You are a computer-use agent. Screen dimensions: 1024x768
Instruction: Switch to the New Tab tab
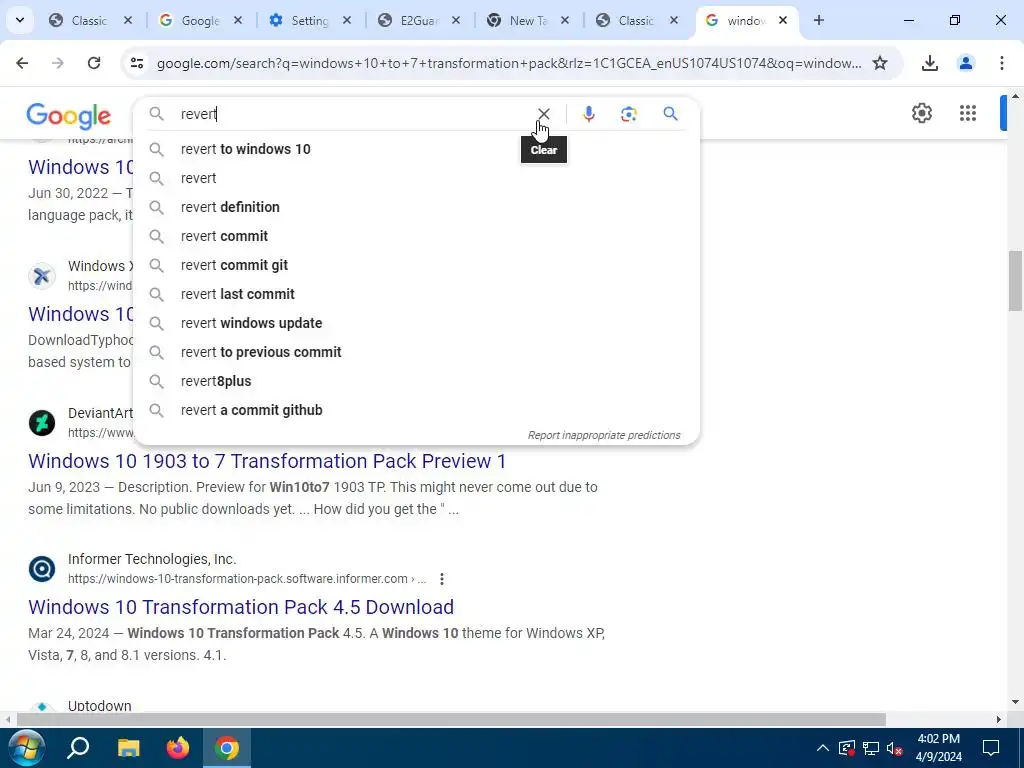point(528,20)
